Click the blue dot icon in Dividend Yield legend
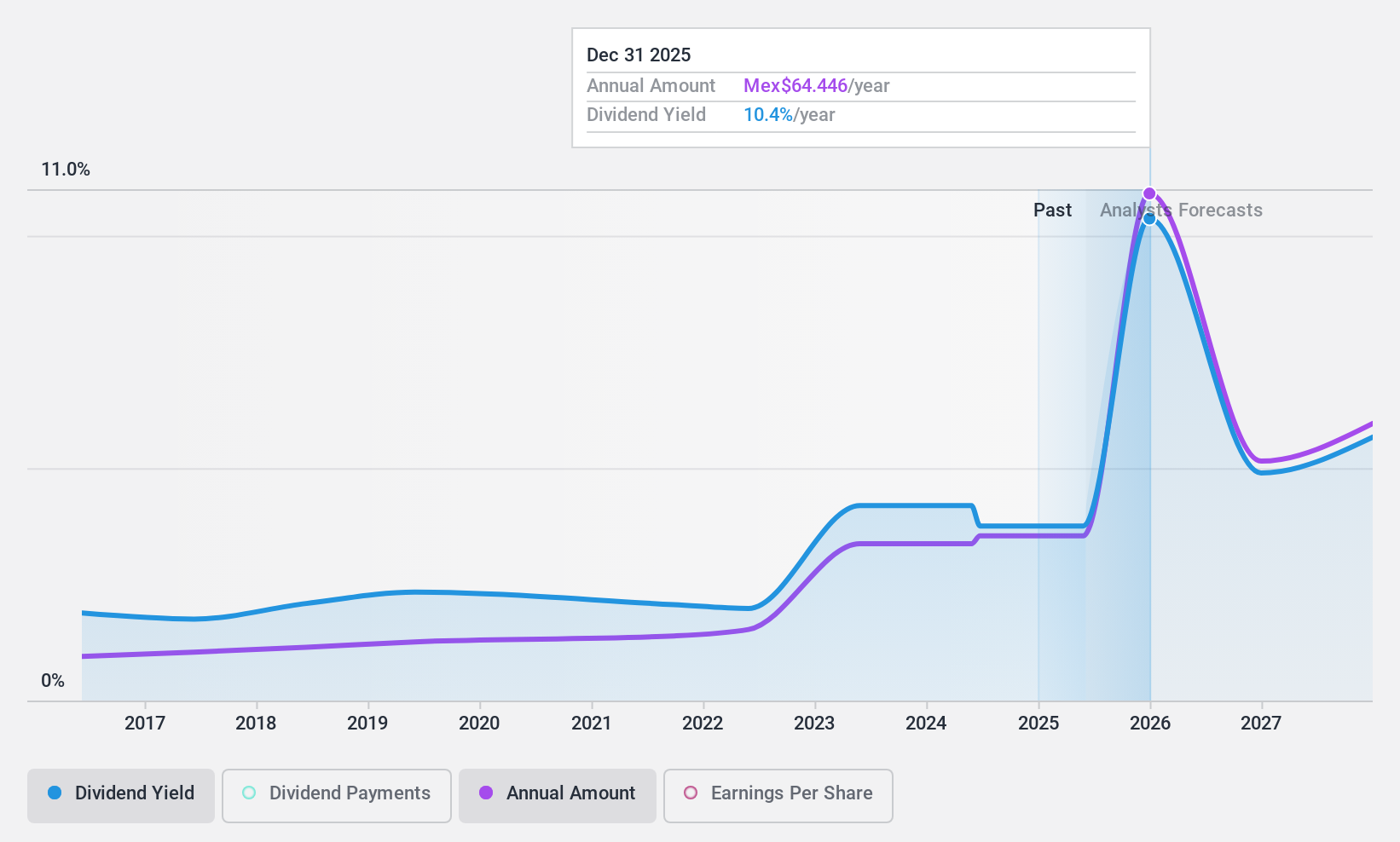Image resolution: width=1400 pixels, height=842 pixels. click(55, 793)
